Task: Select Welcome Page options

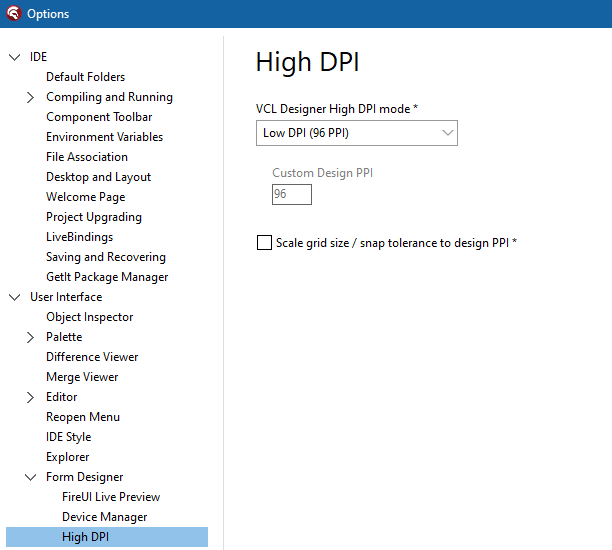Action: pos(85,197)
